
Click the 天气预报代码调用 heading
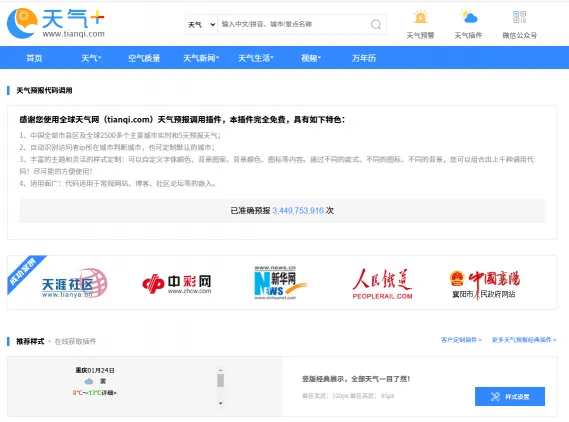(44, 90)
